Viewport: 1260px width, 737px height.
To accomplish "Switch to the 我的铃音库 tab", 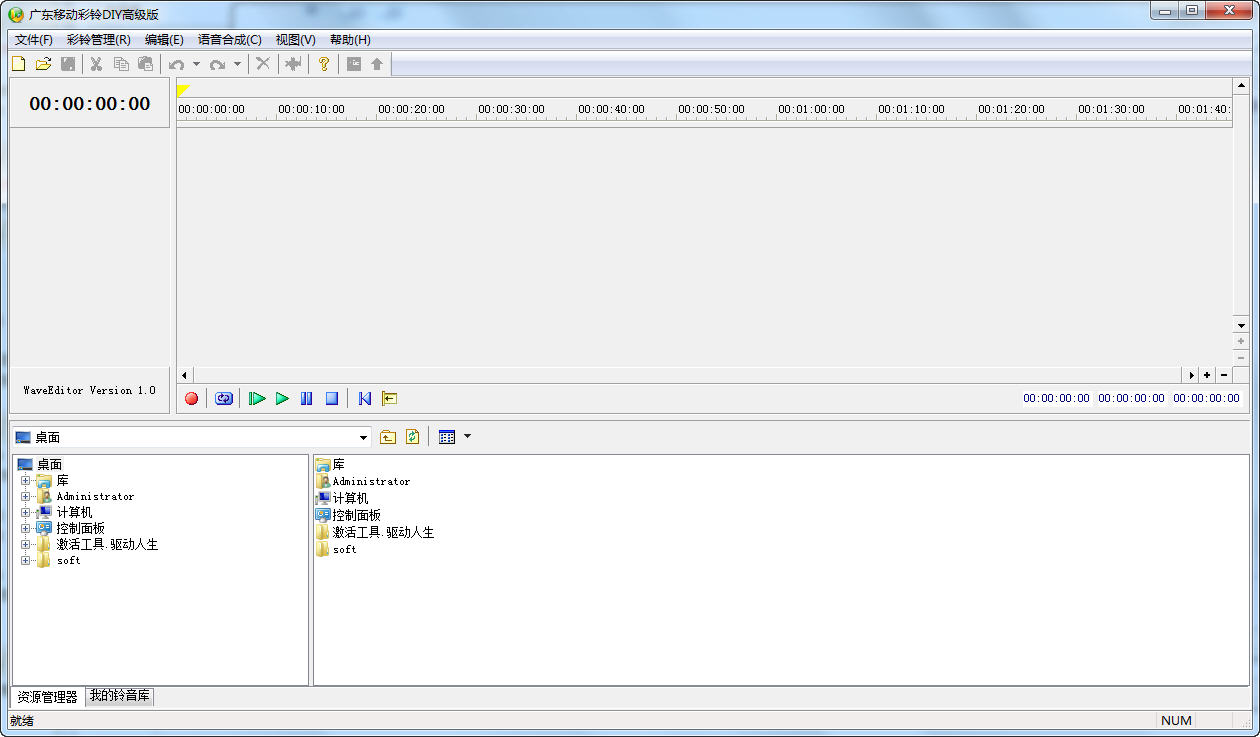I will click(x=120, y=696).
